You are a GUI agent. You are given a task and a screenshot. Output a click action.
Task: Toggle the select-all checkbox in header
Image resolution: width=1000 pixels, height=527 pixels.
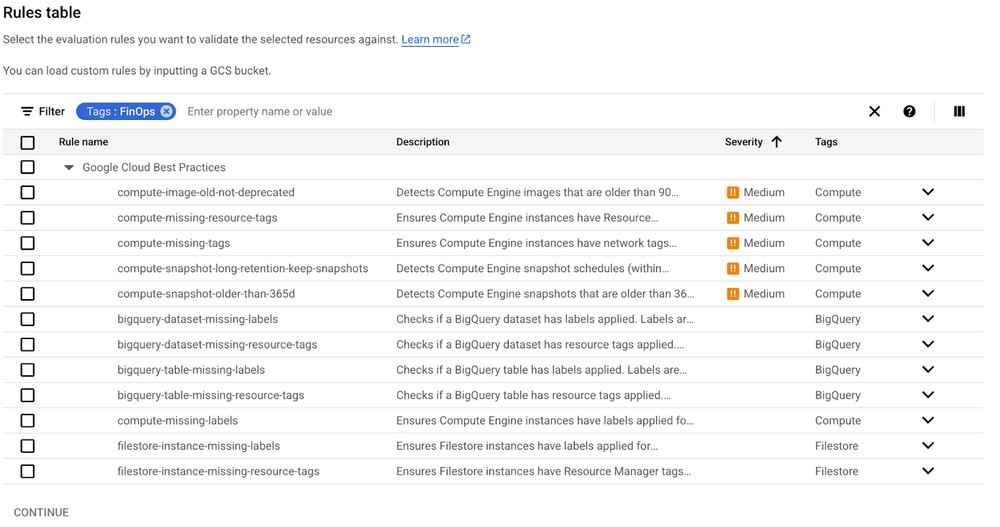28,142
